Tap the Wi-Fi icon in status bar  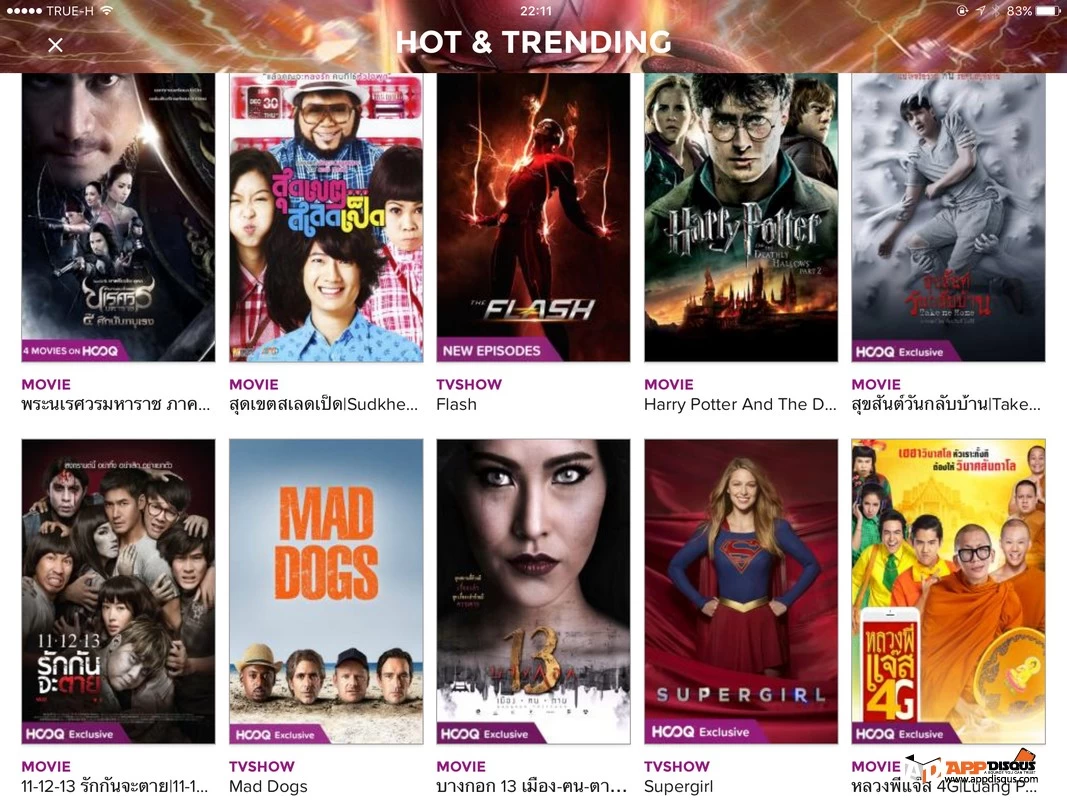point(107,11)
